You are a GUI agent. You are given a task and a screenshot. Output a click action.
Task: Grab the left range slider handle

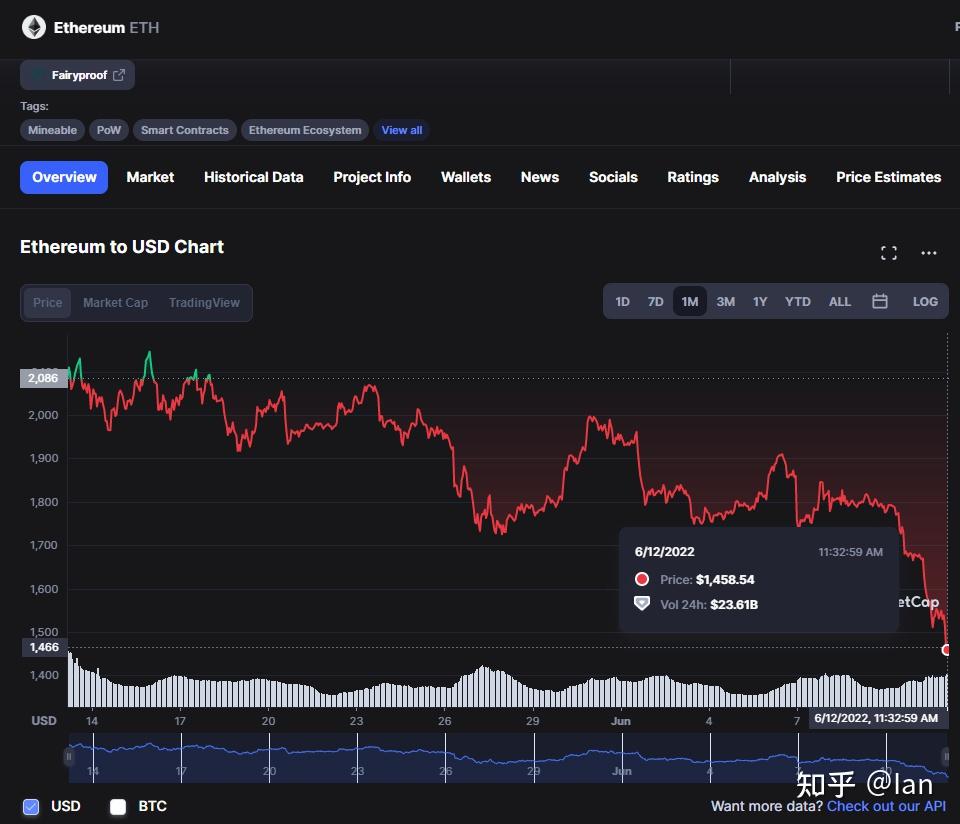69,757
